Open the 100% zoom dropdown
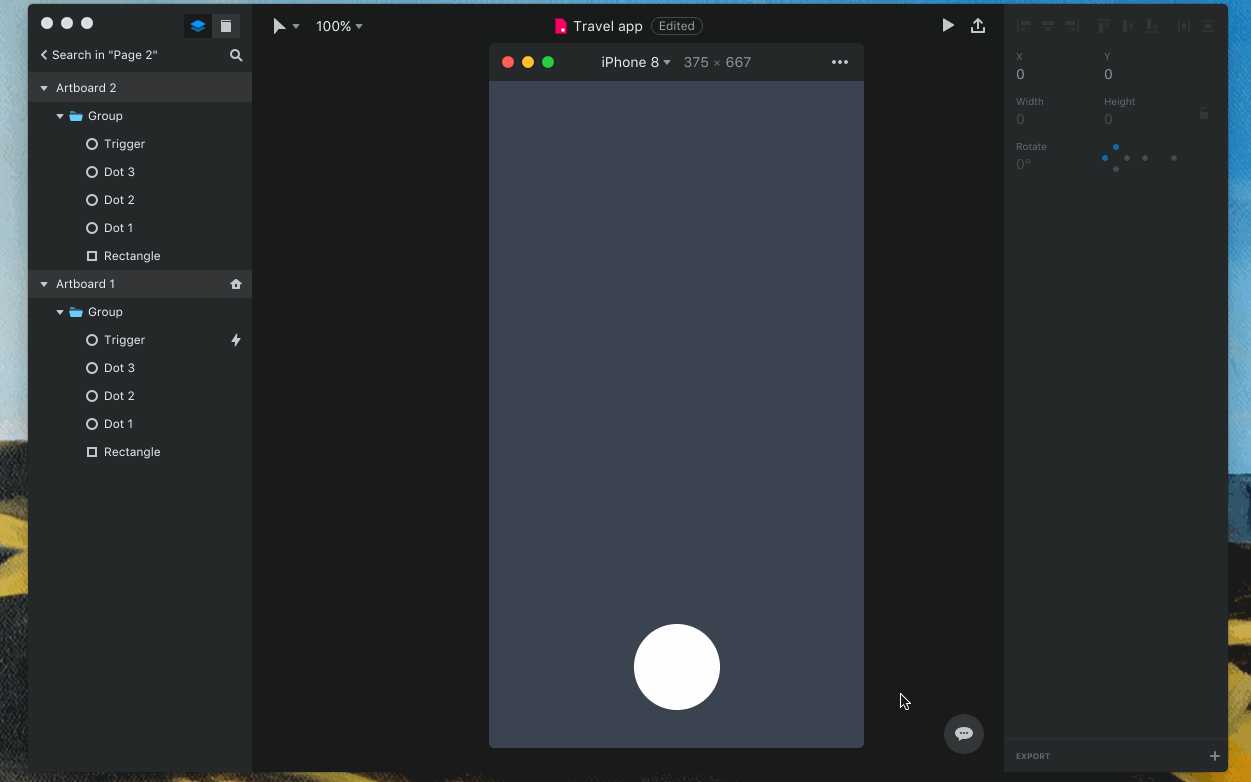The image size is (1251, 782). click(x=339, y=26)
